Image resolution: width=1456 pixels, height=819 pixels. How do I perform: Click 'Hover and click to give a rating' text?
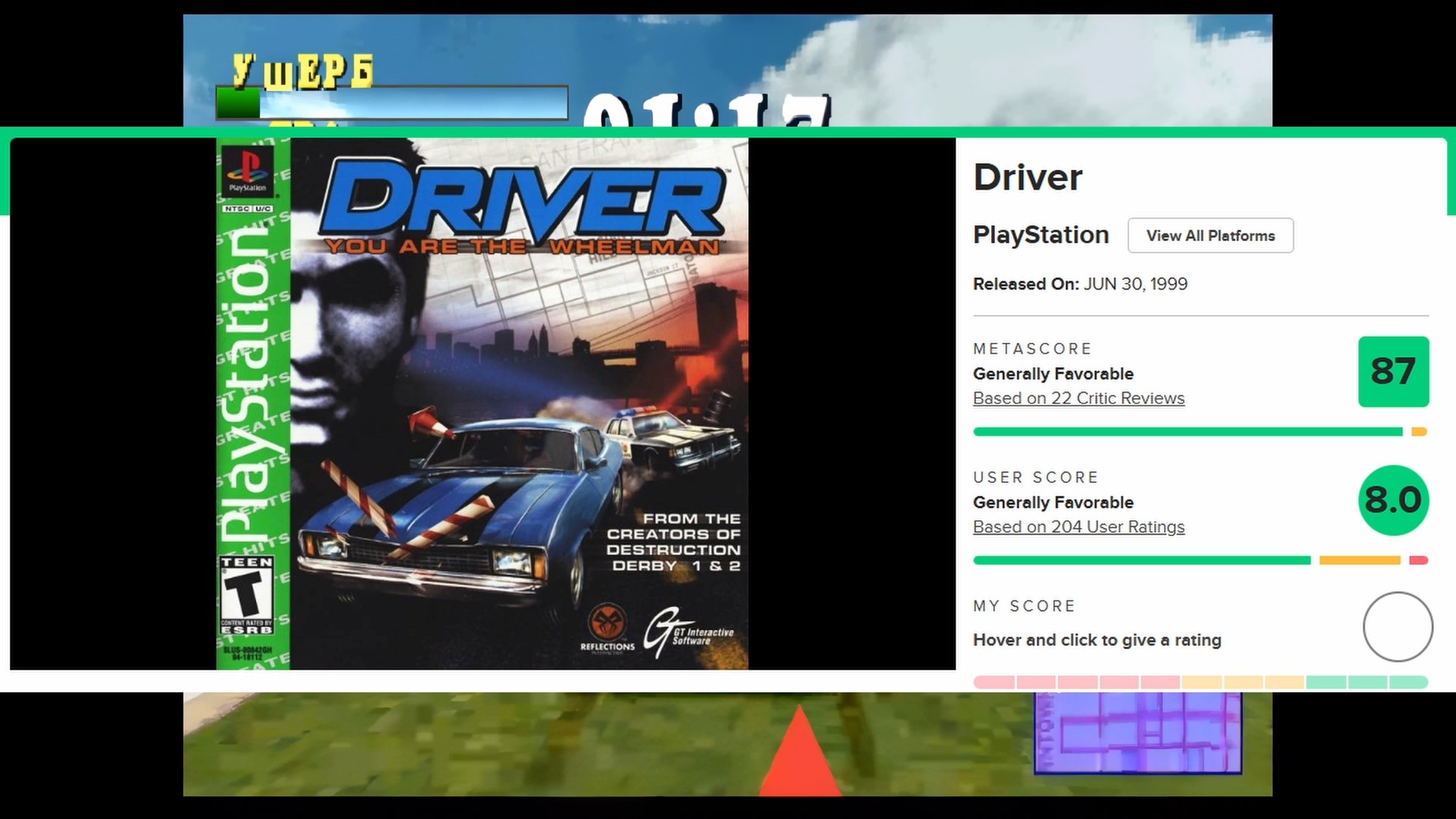click(x=1097, y=640)
